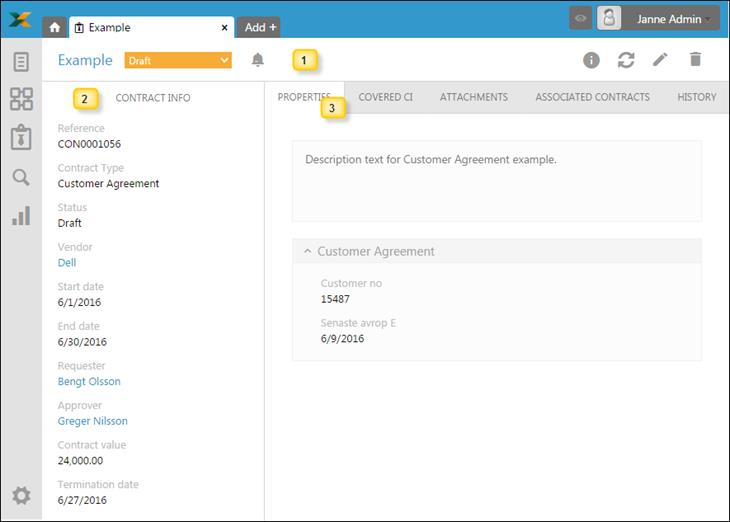
Task: Click the notification bell icon
Action: click(x=257, y=60)
